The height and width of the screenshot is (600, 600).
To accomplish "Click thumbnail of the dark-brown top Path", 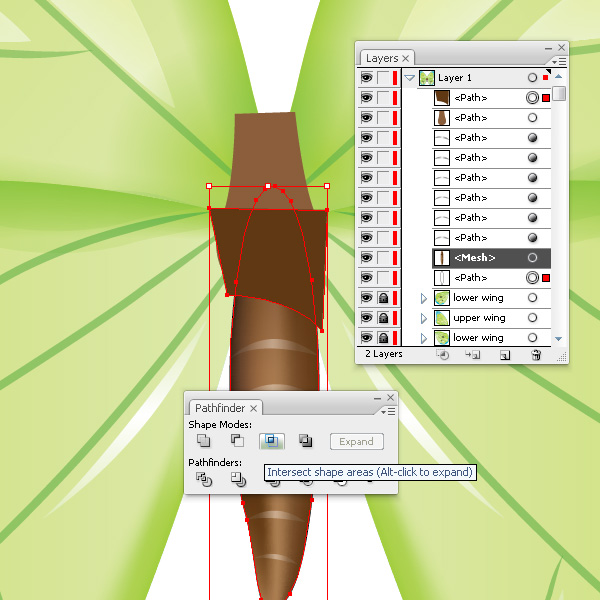I will pos(442,98).
